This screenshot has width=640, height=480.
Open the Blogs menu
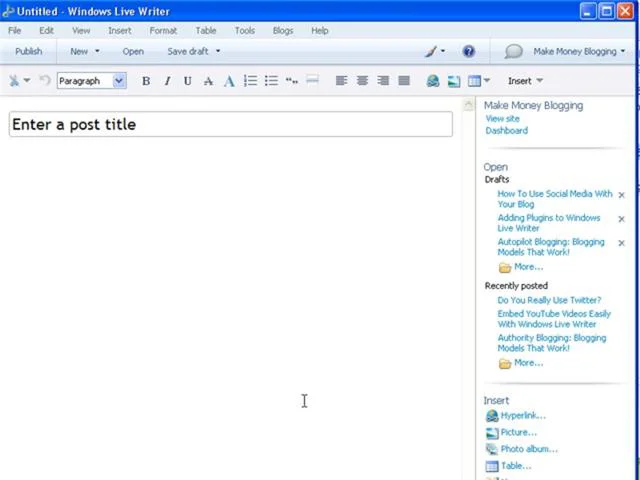point(283,31)
